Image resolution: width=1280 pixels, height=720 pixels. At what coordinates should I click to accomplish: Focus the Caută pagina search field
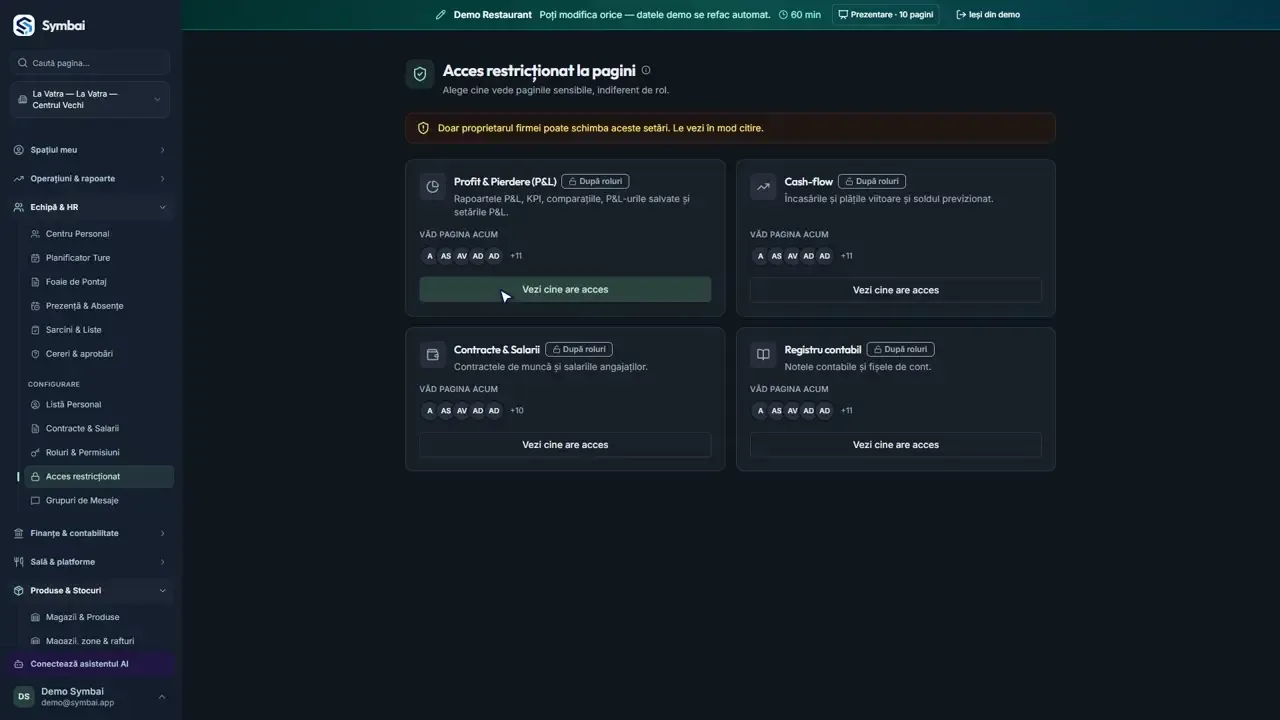point(90,63)
